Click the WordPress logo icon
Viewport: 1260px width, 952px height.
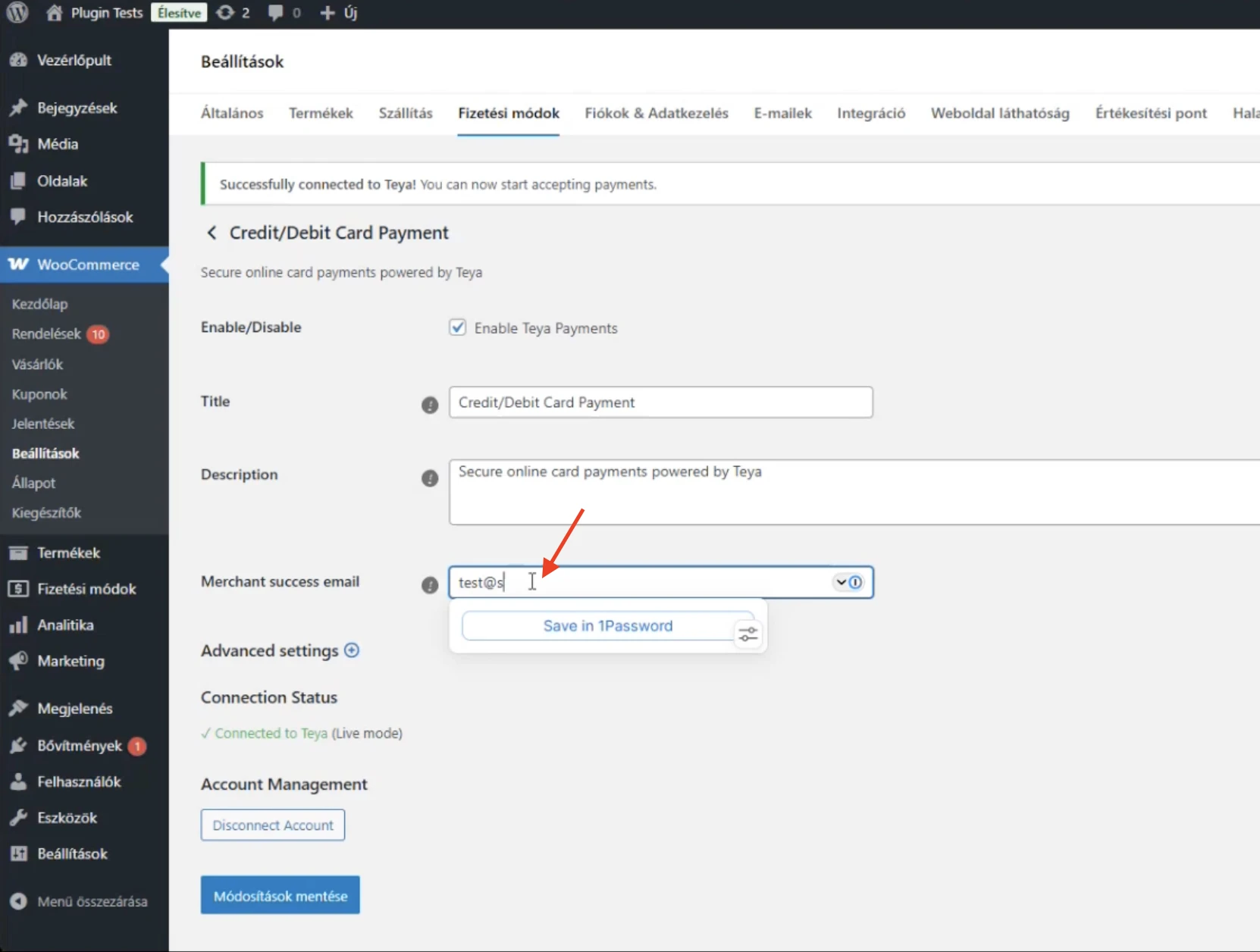17,13
